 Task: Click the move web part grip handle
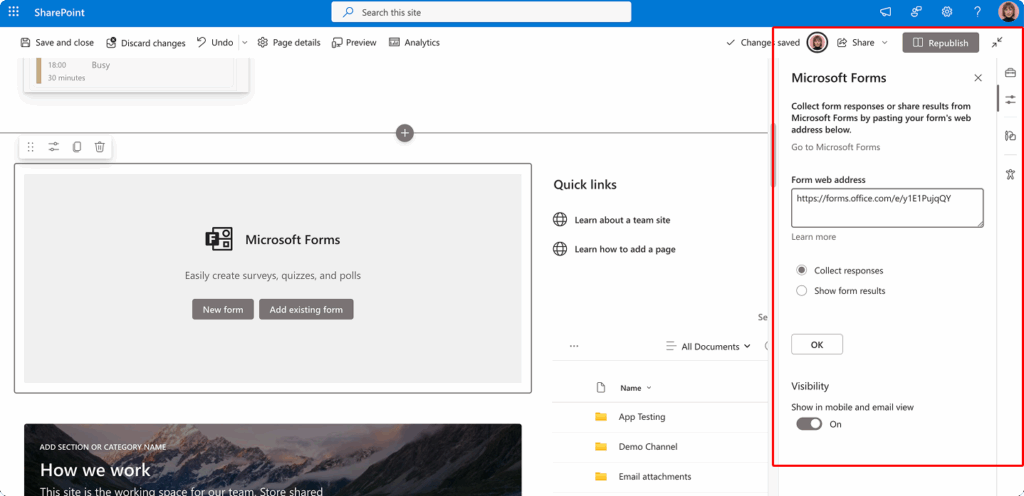click(x=31, y=147)
